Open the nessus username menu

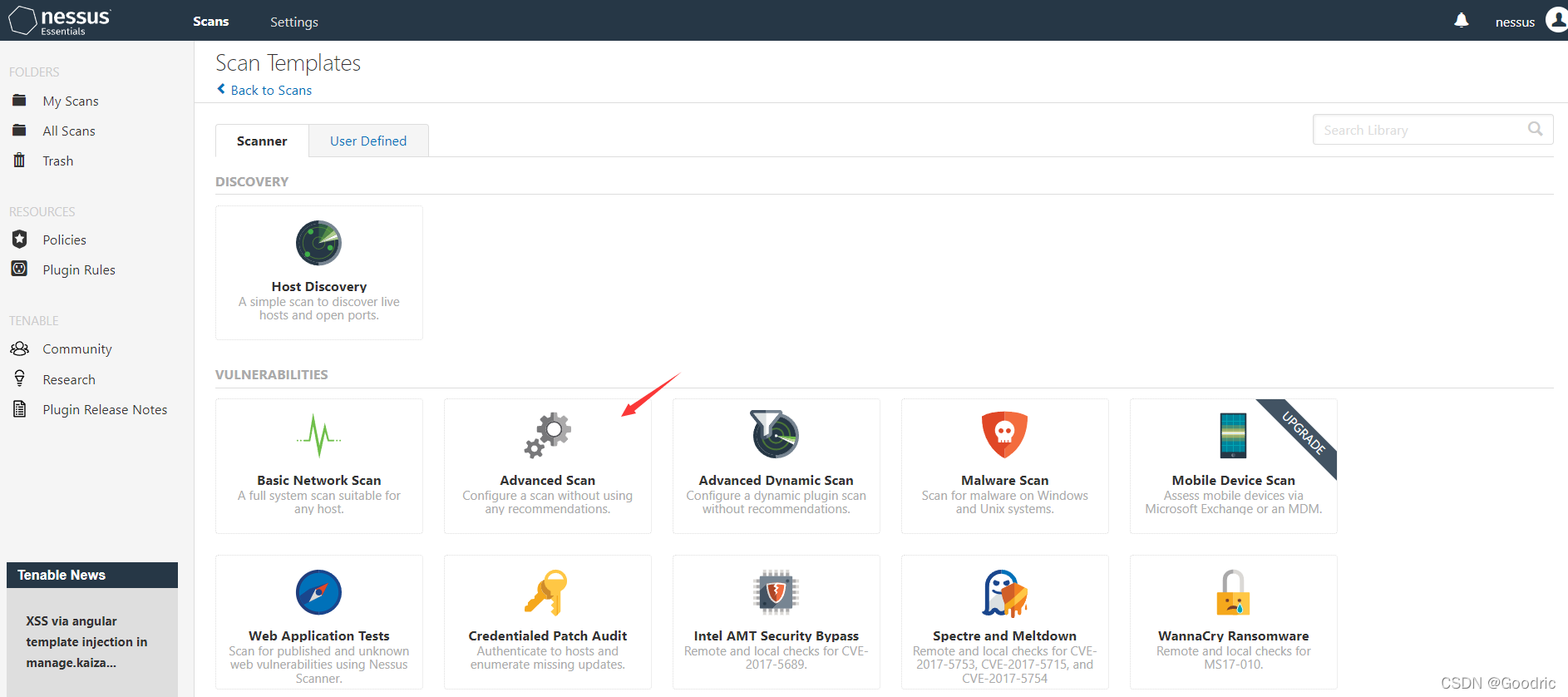click(x=1515, y=22)
